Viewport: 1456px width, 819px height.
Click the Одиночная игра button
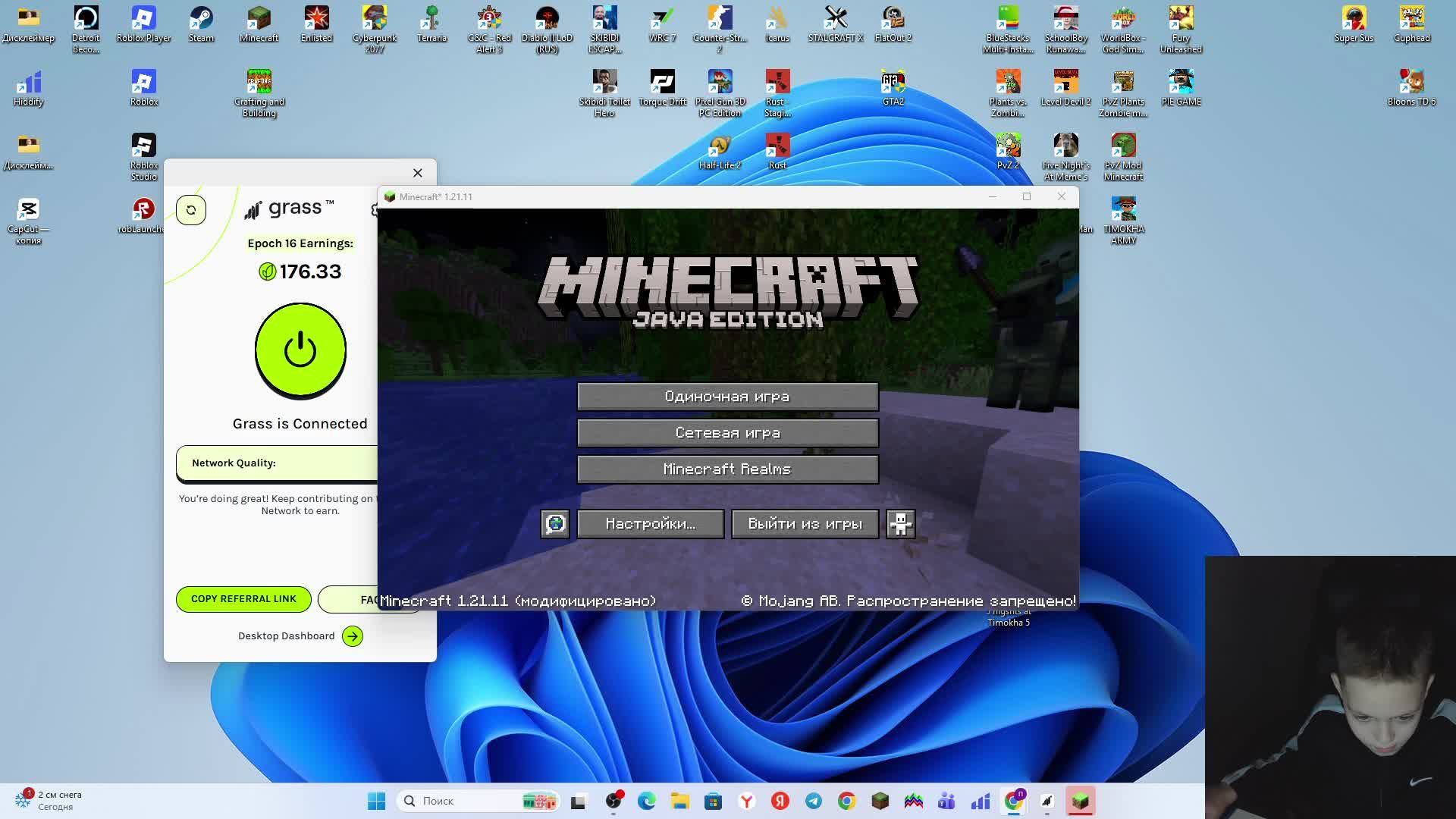pyautogui.click(x=727, y=397)
